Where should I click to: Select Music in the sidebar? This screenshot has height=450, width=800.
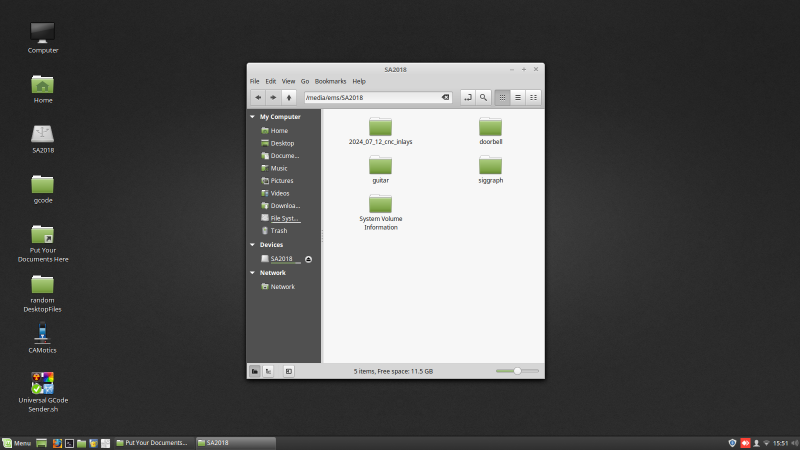[x=279, y=168]
